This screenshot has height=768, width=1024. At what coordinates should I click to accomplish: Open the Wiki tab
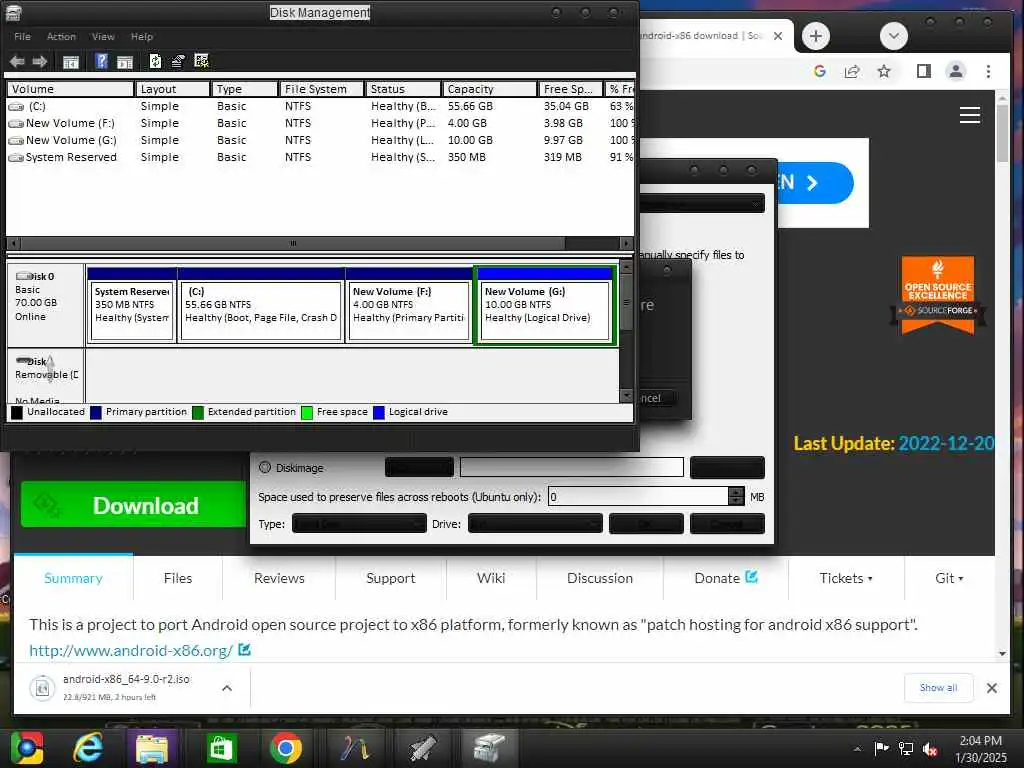point(491,578)
